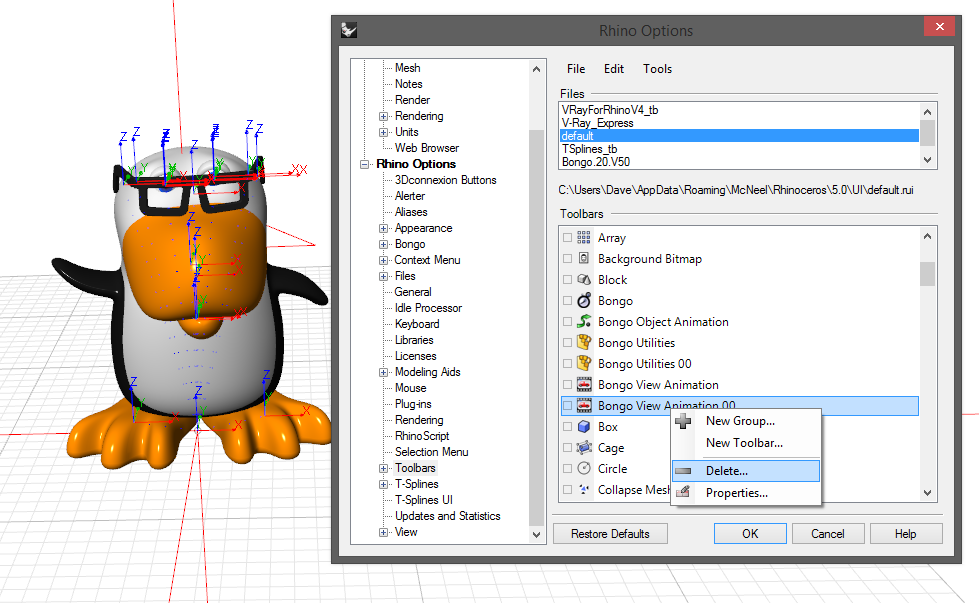Screen dimensions: 979x603
Task: Open the Plug-ins tree item
Action: pos(413,404)
